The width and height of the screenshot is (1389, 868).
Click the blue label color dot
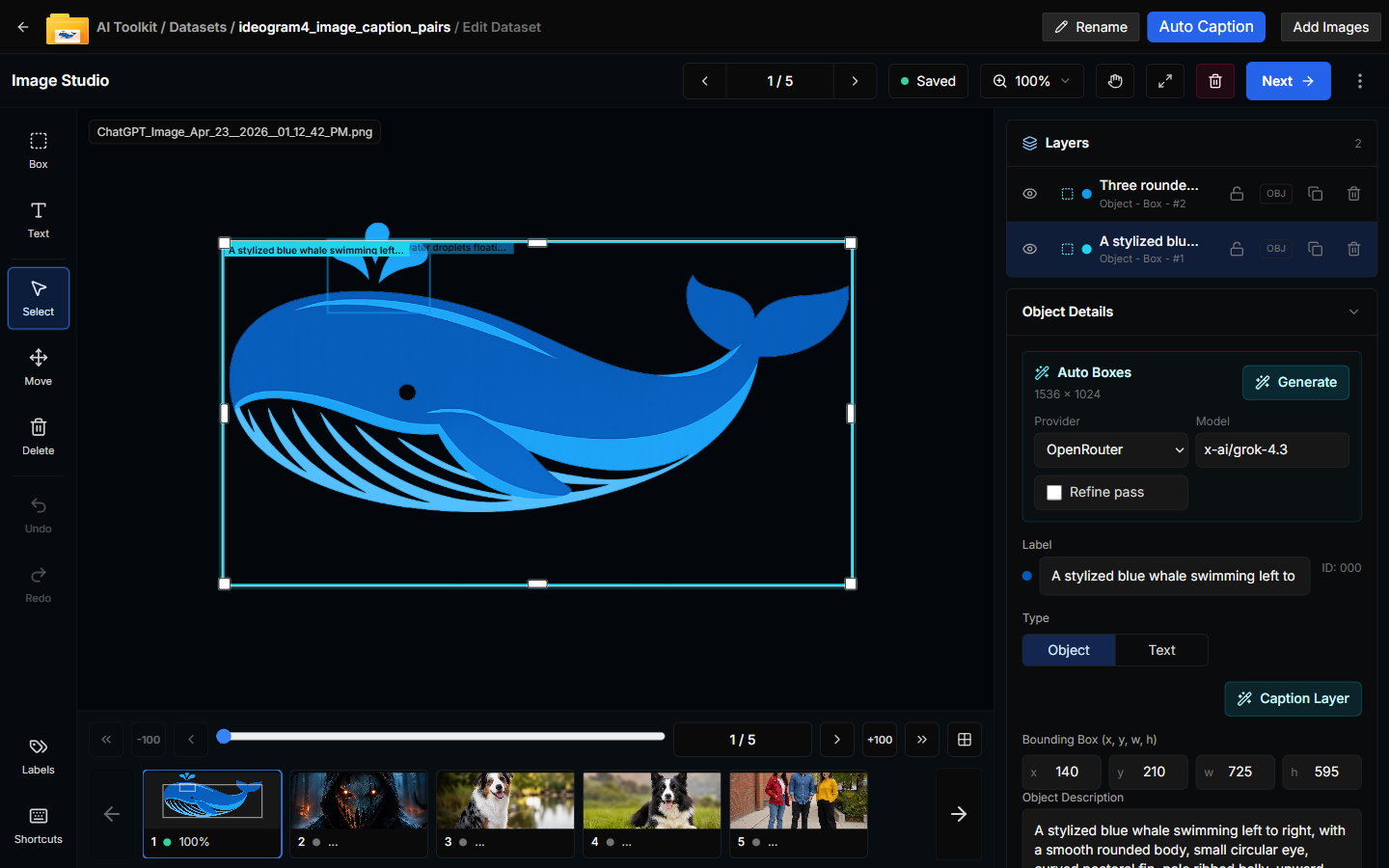click(1027, 576)
